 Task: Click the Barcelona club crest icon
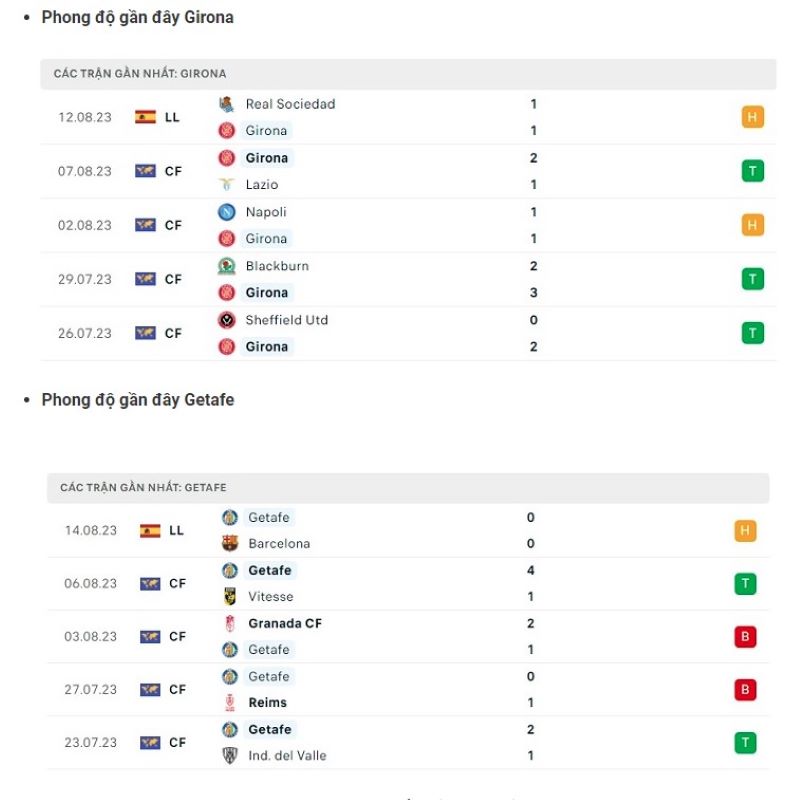(x=230, y=544)
